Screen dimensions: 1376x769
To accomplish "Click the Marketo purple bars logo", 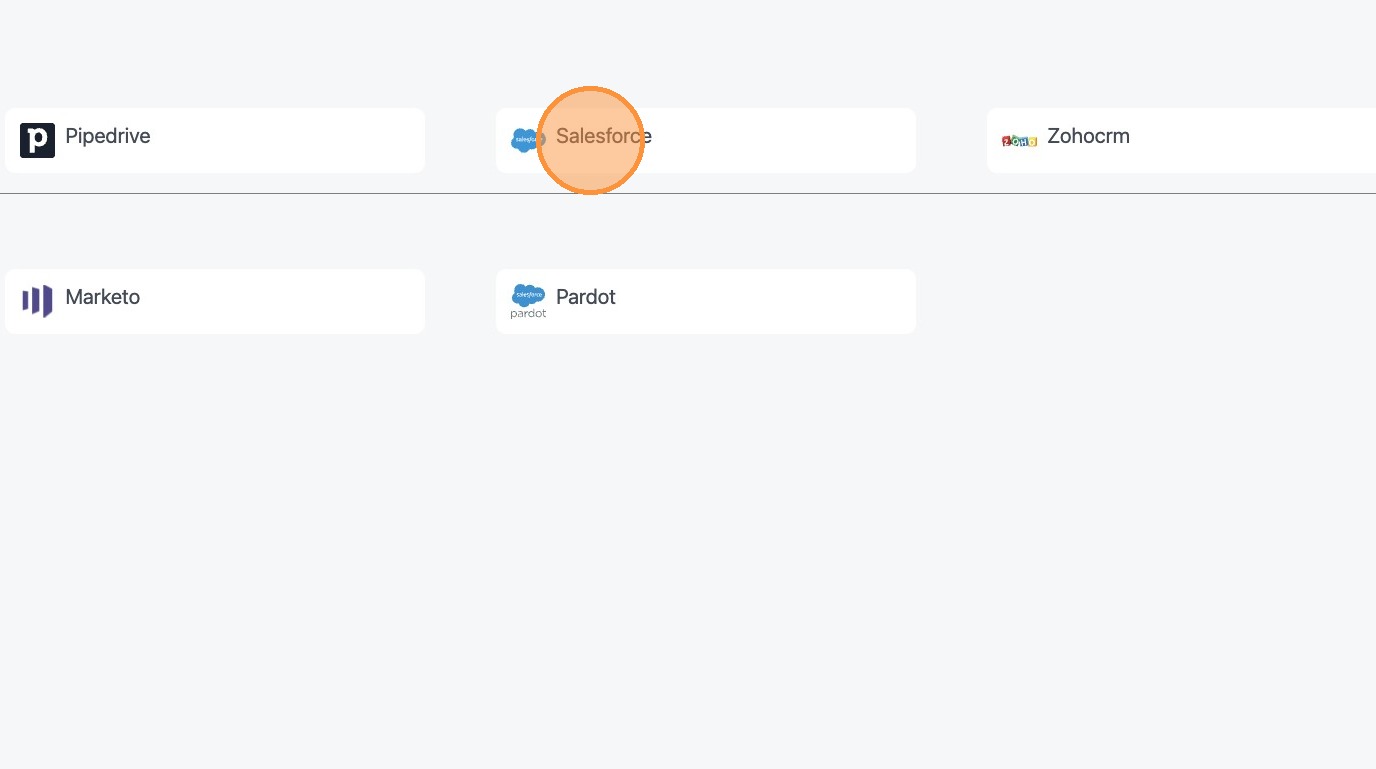I will point(37,301).
